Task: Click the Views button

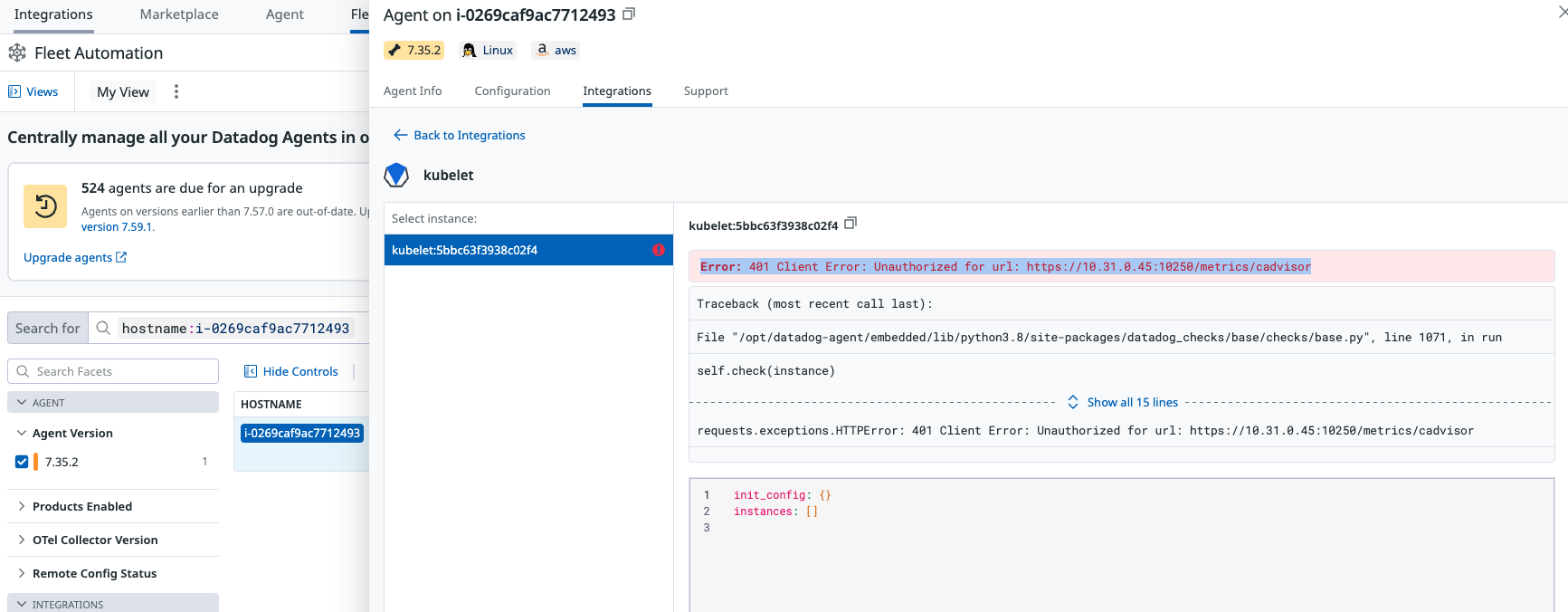Action: pyautogui.click(x=33, y=91)
